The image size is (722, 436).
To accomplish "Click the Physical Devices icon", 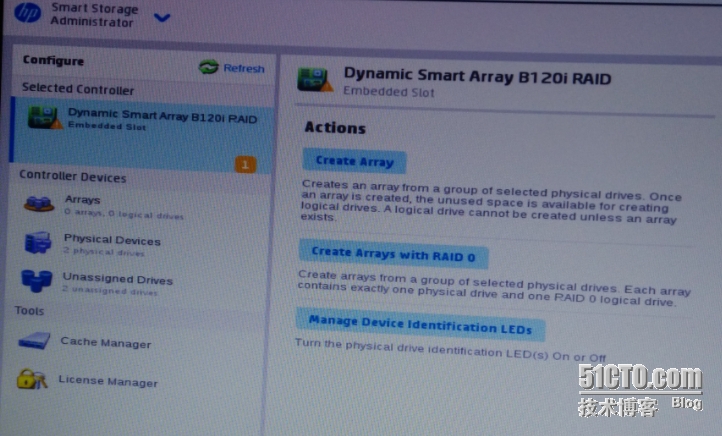I will (x=37, y=242).
